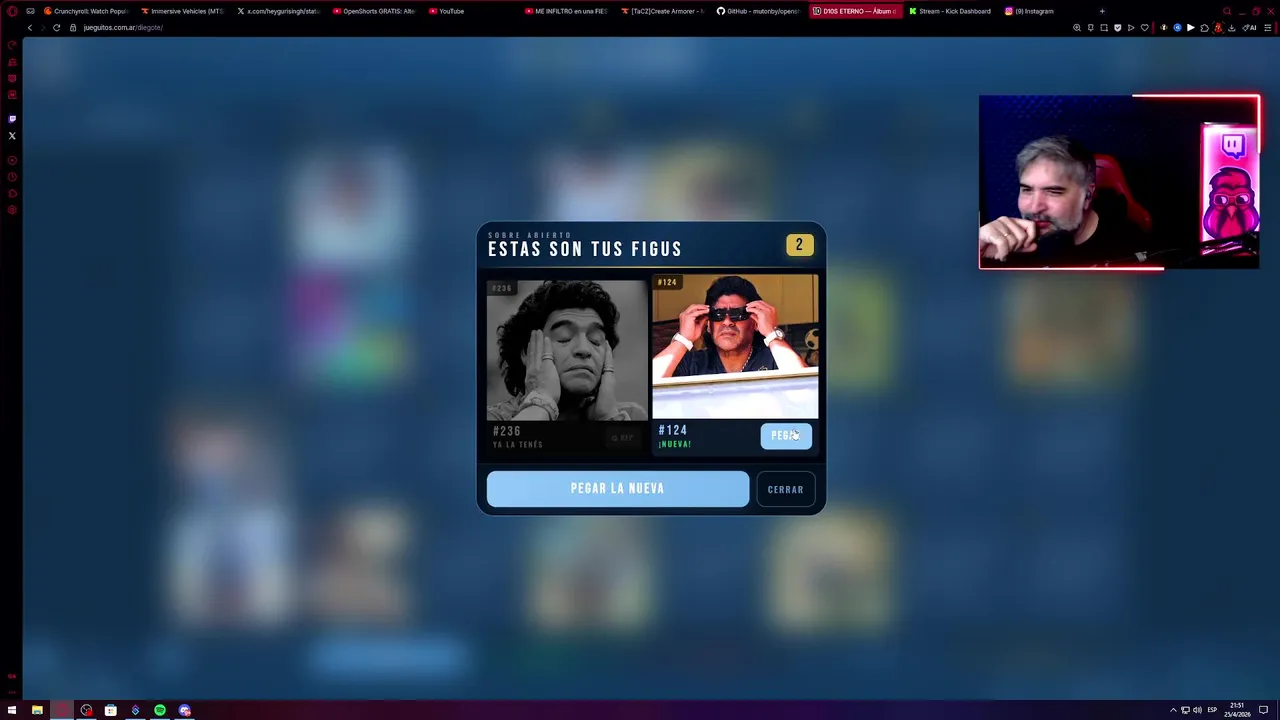Click the juegitos.com.ar/diegote address bar
1280x720 pixels.
[123, 27]
